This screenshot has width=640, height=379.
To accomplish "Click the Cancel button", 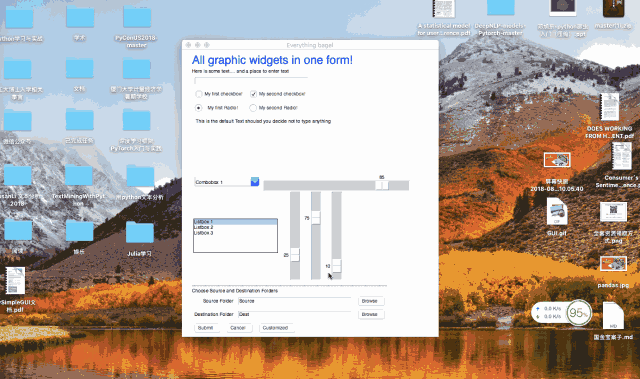I will (239, 328).
